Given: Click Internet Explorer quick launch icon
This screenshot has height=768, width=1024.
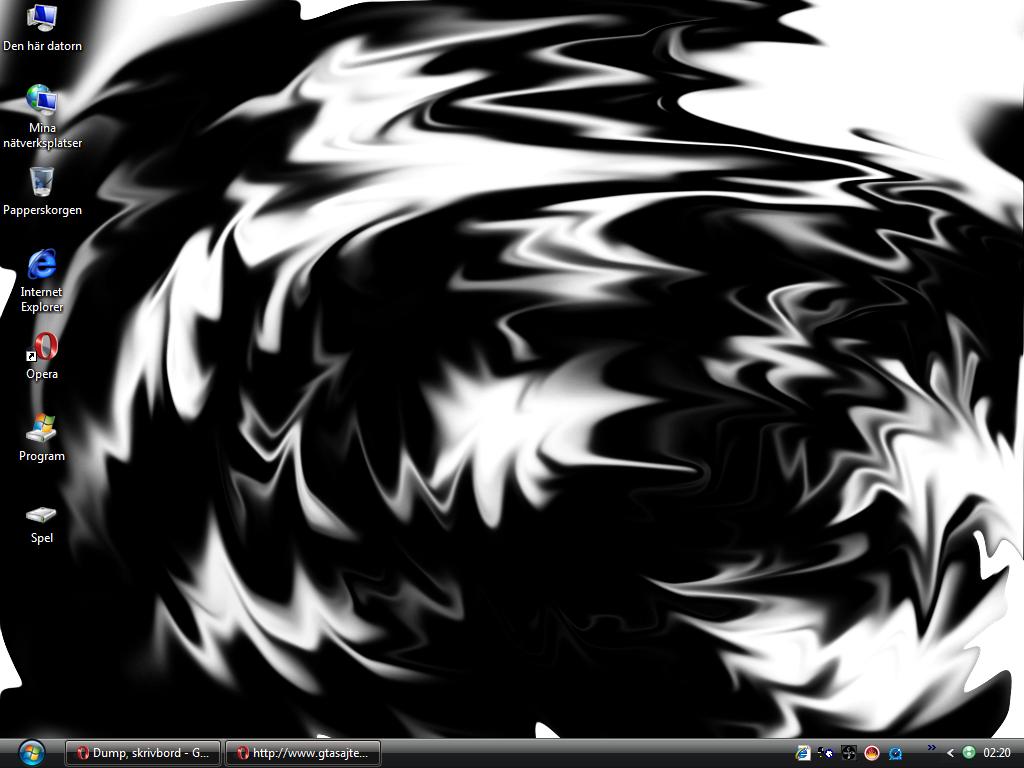Looking at the screenshot, I should [x=803, y=753].
